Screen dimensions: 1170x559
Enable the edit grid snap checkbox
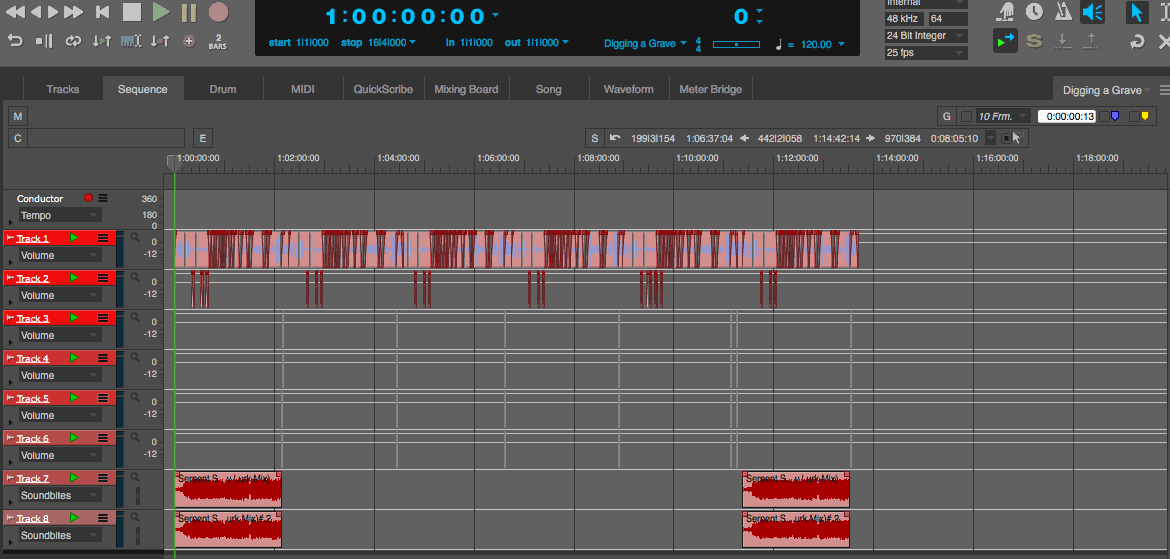click(x=966, y=116)
